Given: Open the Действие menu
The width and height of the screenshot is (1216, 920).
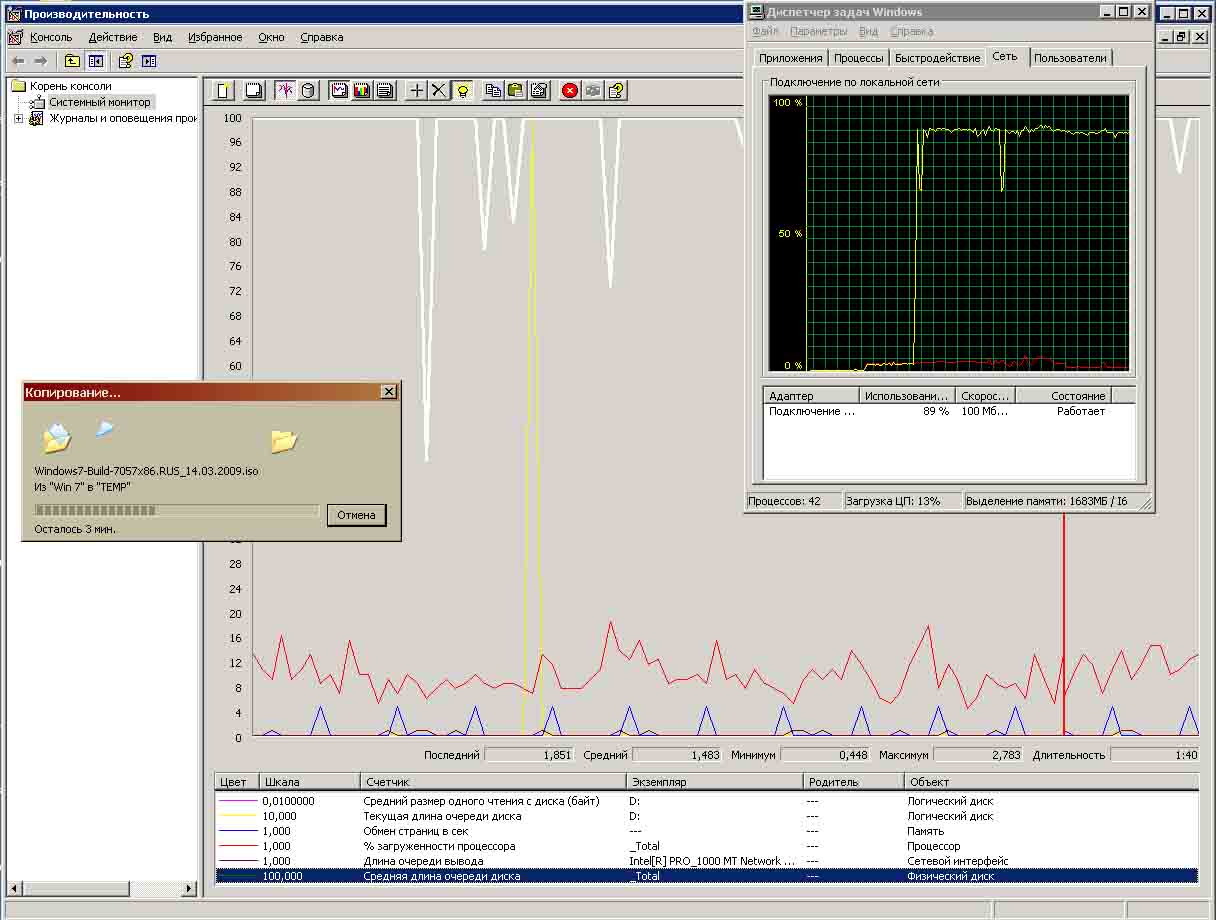Looking at the screenshot, I should 112,38.
